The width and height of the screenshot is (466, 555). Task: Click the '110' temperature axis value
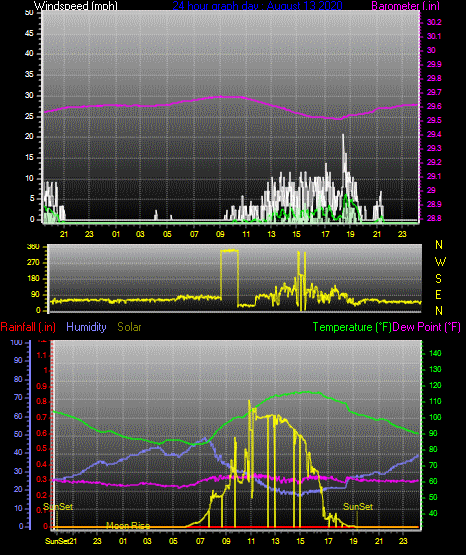tap(435, 401)
